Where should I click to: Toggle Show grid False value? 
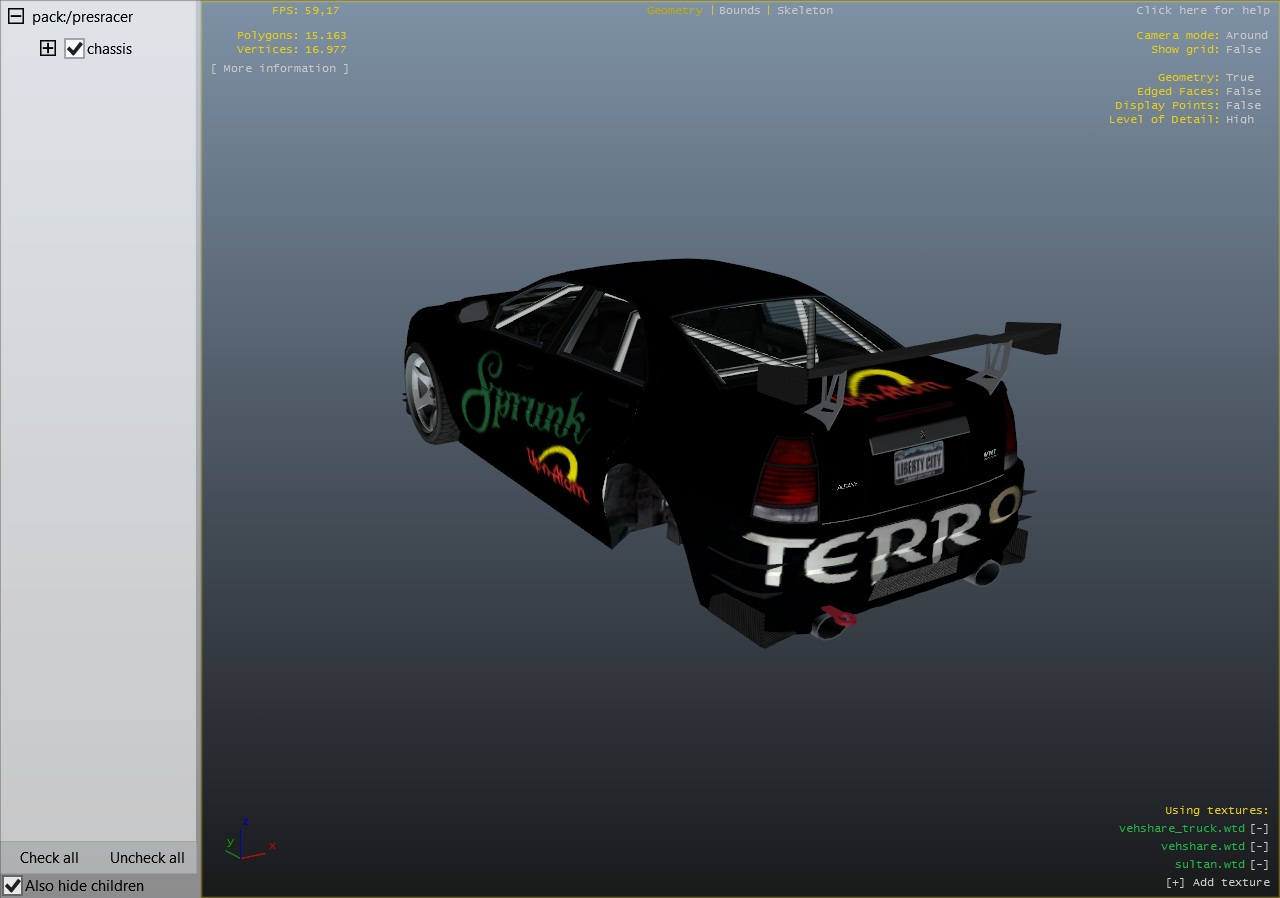click(x=1244, y=49)
